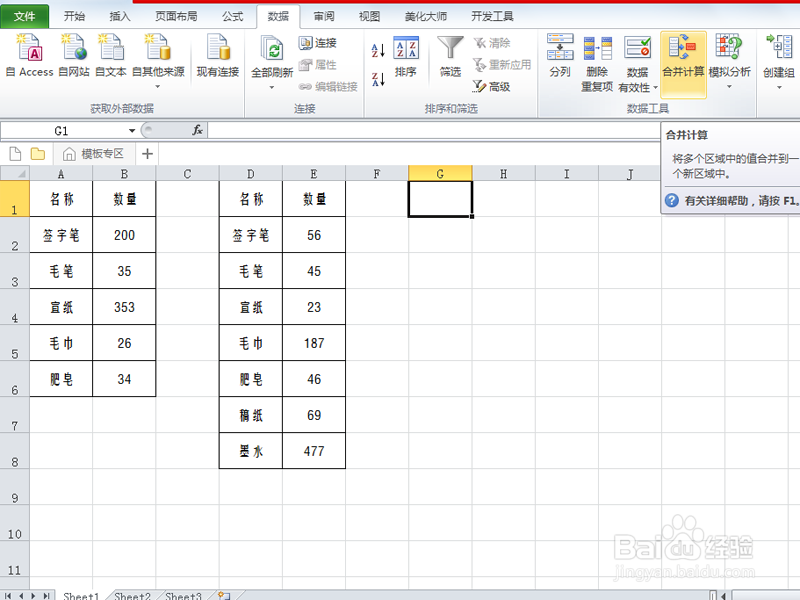800x600 pixels.
Task: Click the plus new tab button
Action: point(147,154)
